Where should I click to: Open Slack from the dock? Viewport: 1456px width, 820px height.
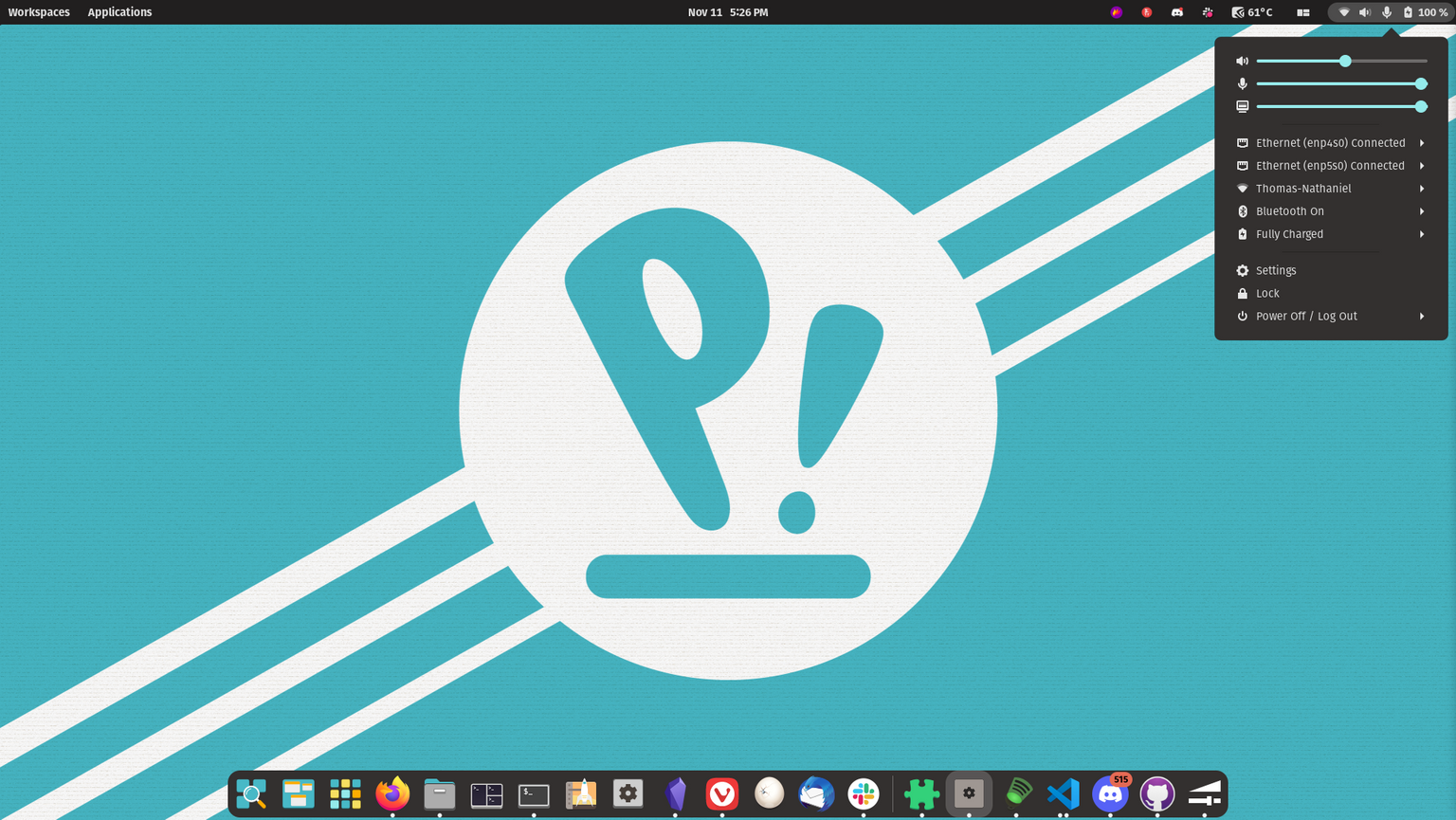[x=864, y=793]
